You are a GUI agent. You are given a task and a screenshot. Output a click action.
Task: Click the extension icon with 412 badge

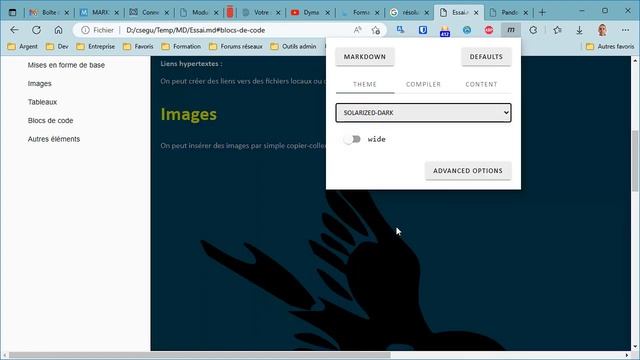tap(445, 31)
